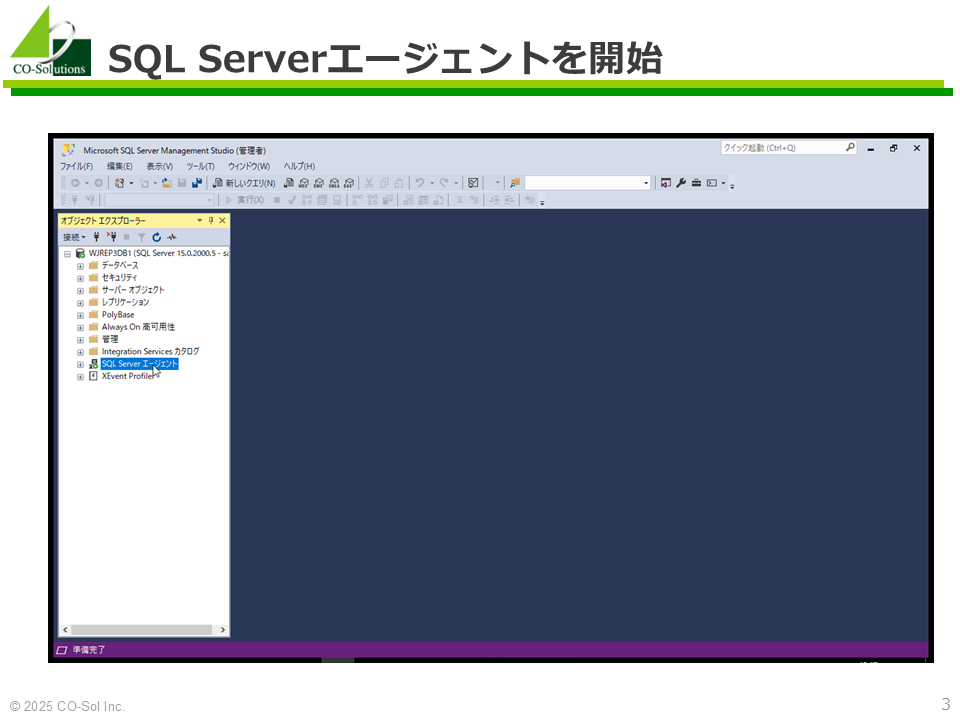Expand the セキュリティ folder node
960x720 pixels.
80,279
